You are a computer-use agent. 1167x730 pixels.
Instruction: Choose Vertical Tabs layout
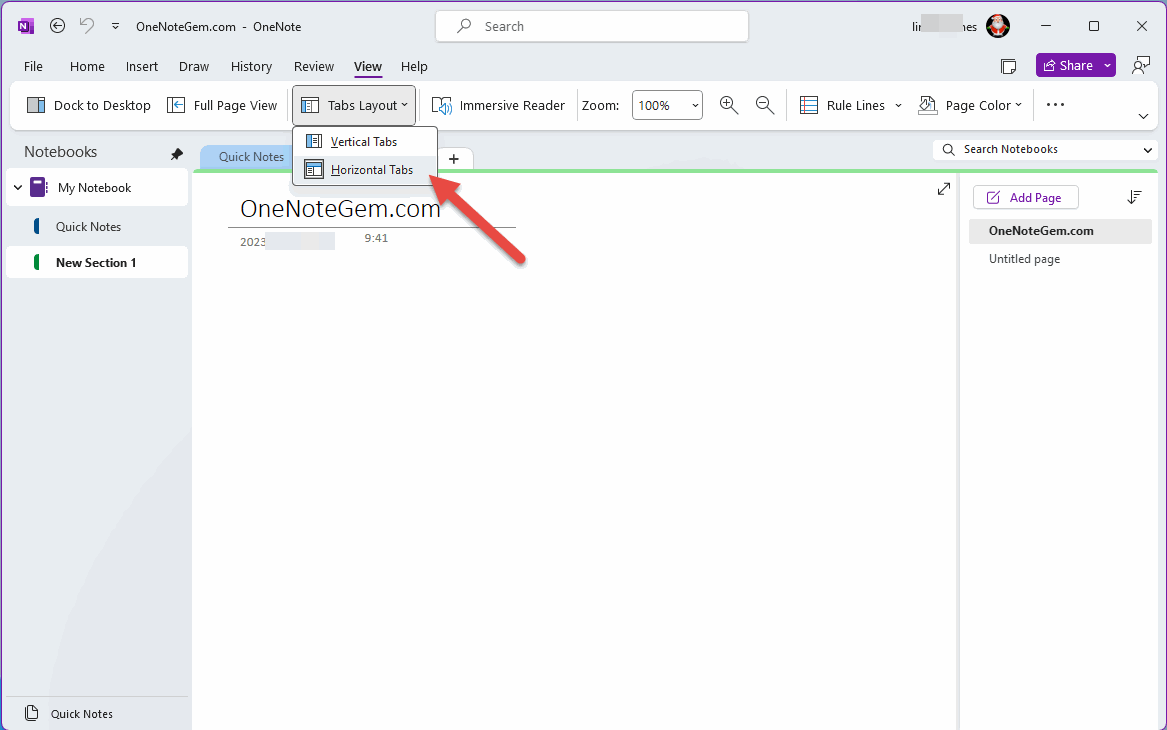(364, 141)
